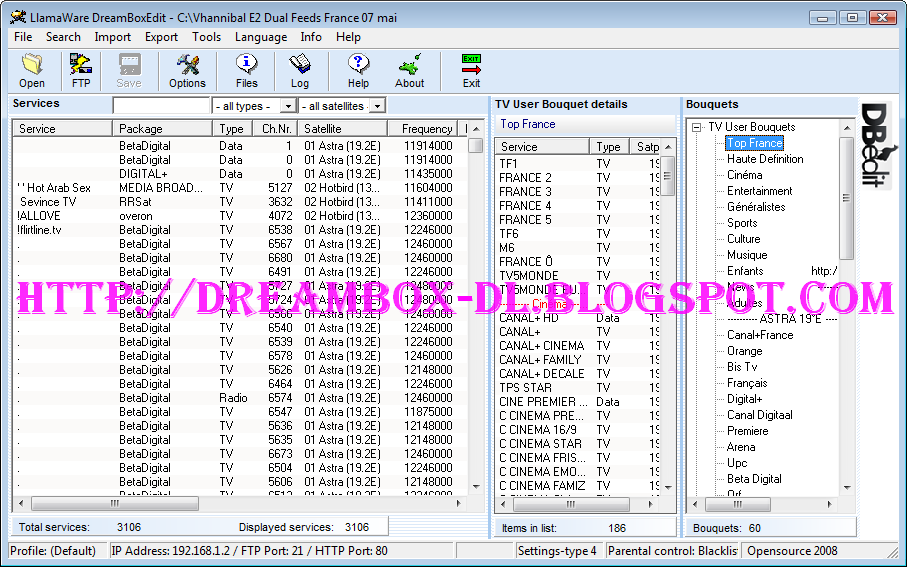Open Help from the toolbar
This screenshot has width=907, height=567.
point(358,71)
